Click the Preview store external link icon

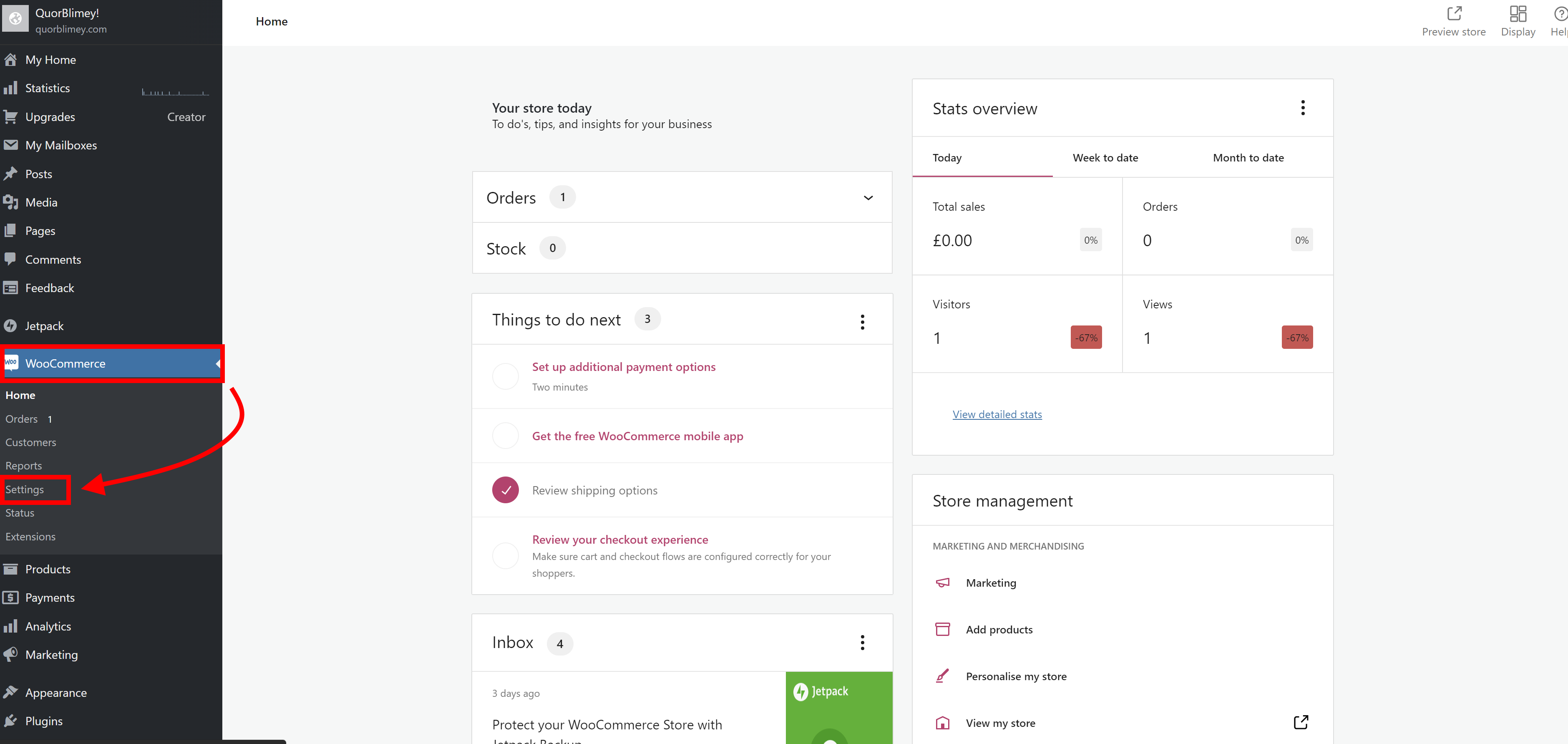[1454, 13]
